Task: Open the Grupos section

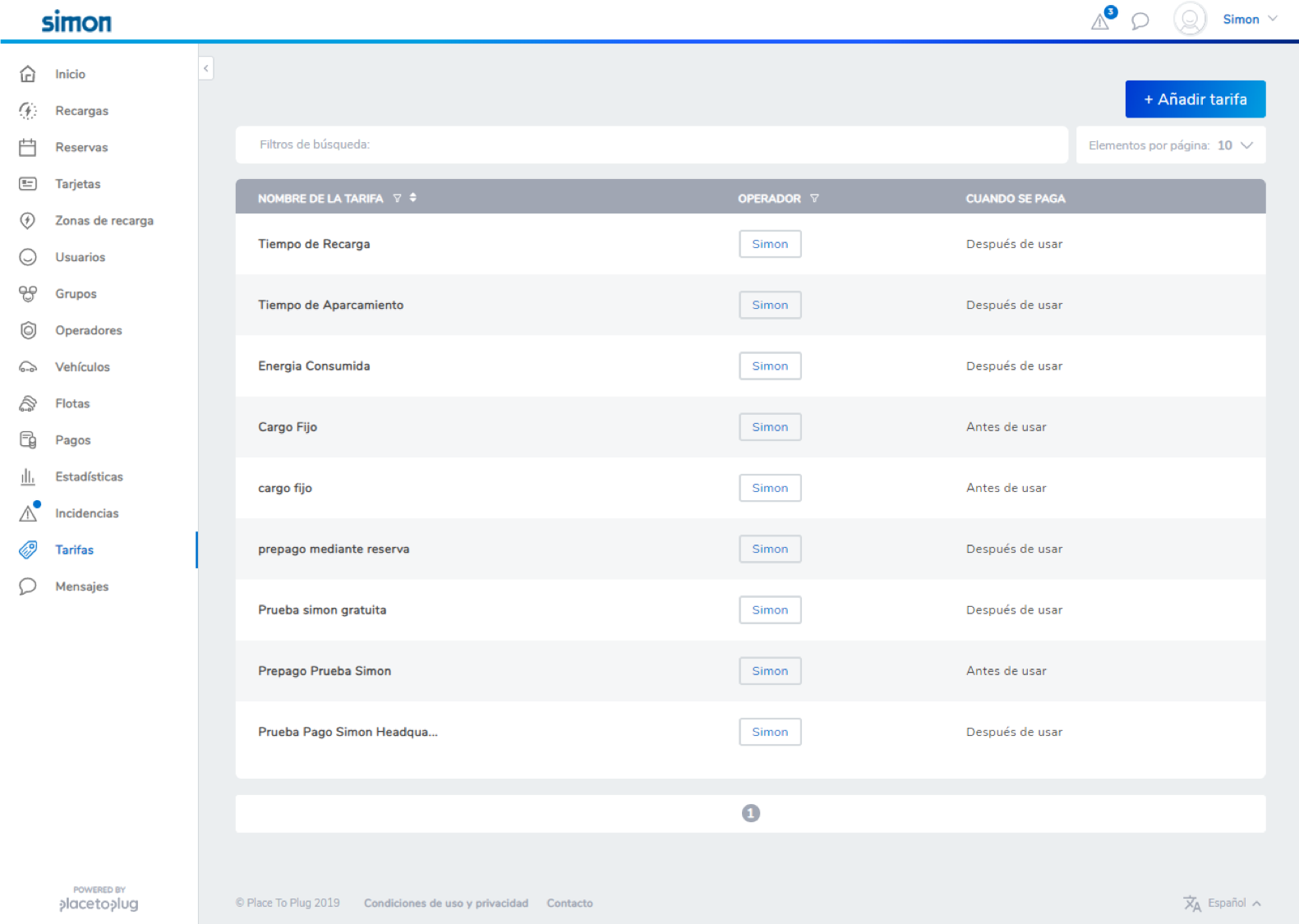Action: [76, 294]
